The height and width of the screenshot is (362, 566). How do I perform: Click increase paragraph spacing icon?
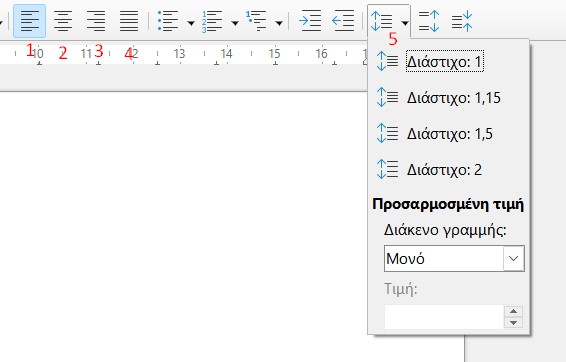click(429, 21)
